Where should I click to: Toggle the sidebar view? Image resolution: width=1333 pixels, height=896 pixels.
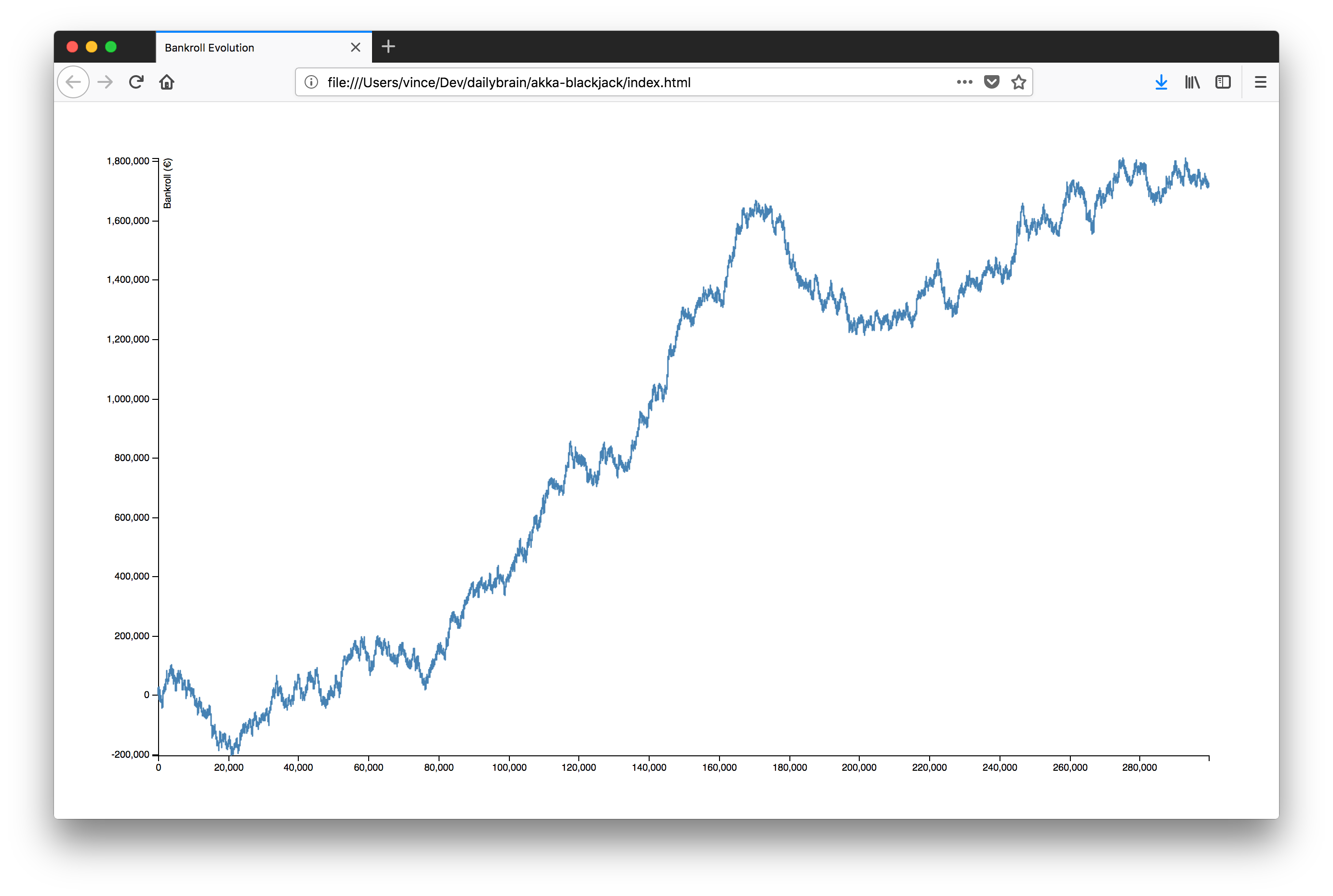[1223, 82]
